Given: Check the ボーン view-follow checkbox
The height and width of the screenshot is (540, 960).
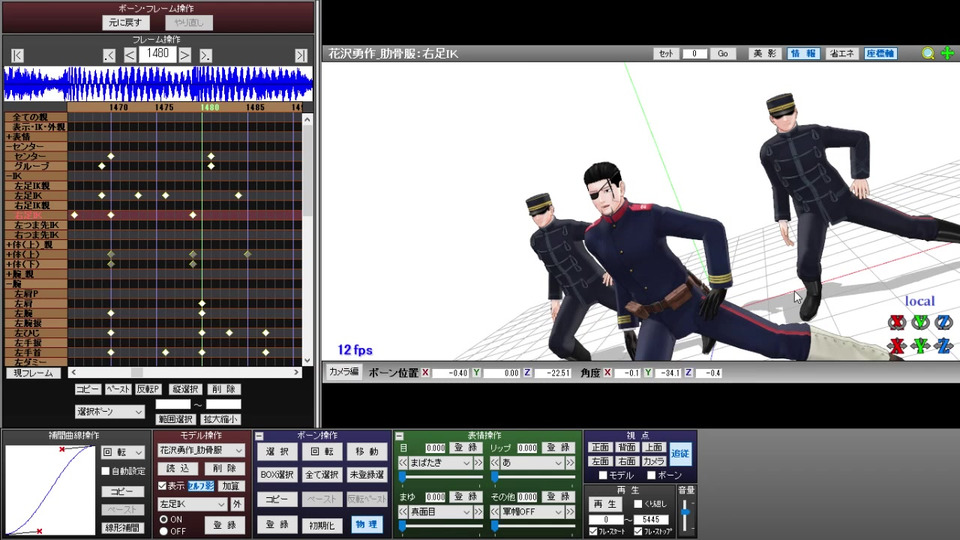Looking at the screenshot, I should [x=651, y=475].
